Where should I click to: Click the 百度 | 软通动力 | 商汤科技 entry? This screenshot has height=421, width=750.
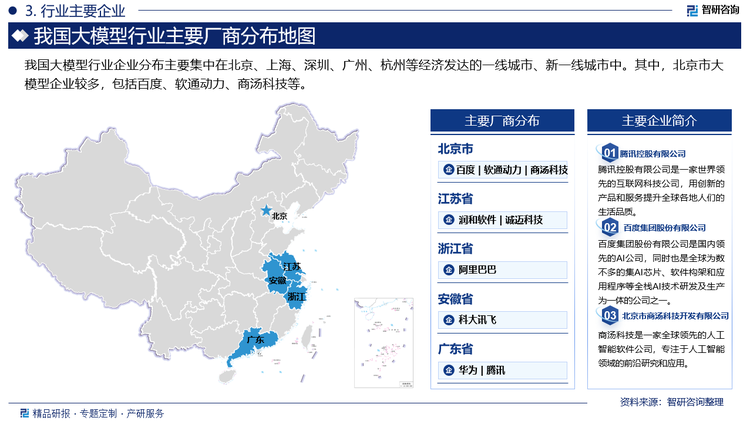tap(503, 170)
